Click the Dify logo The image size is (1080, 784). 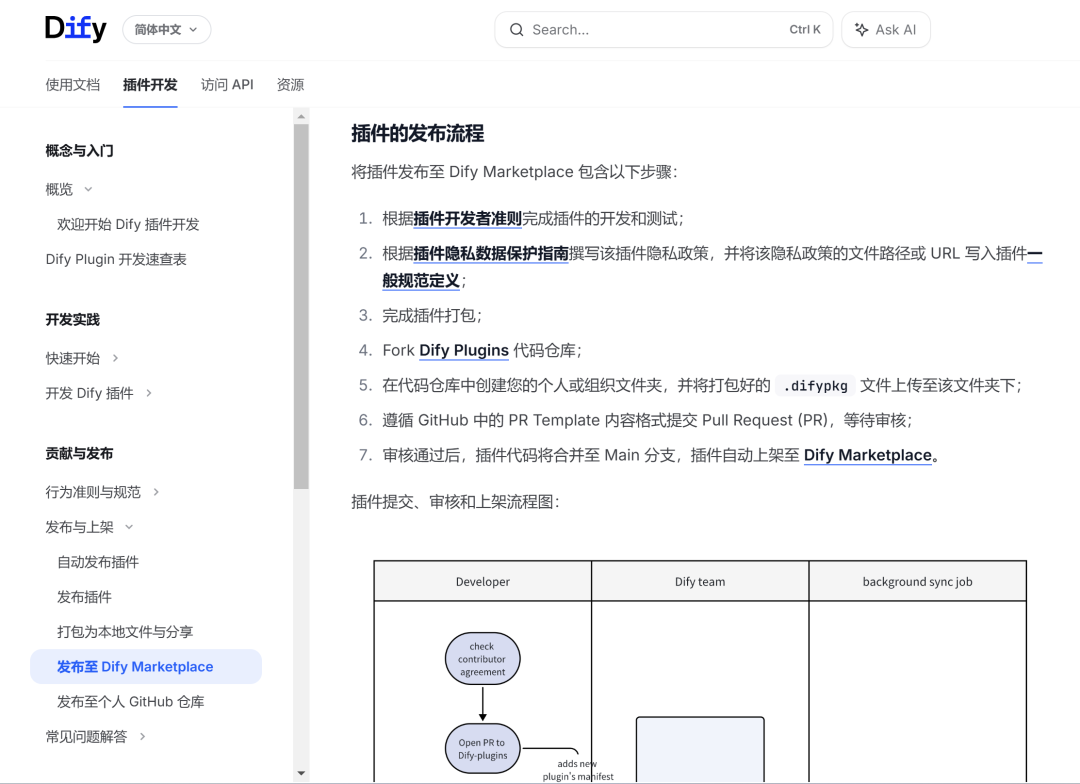click(75, 29)
